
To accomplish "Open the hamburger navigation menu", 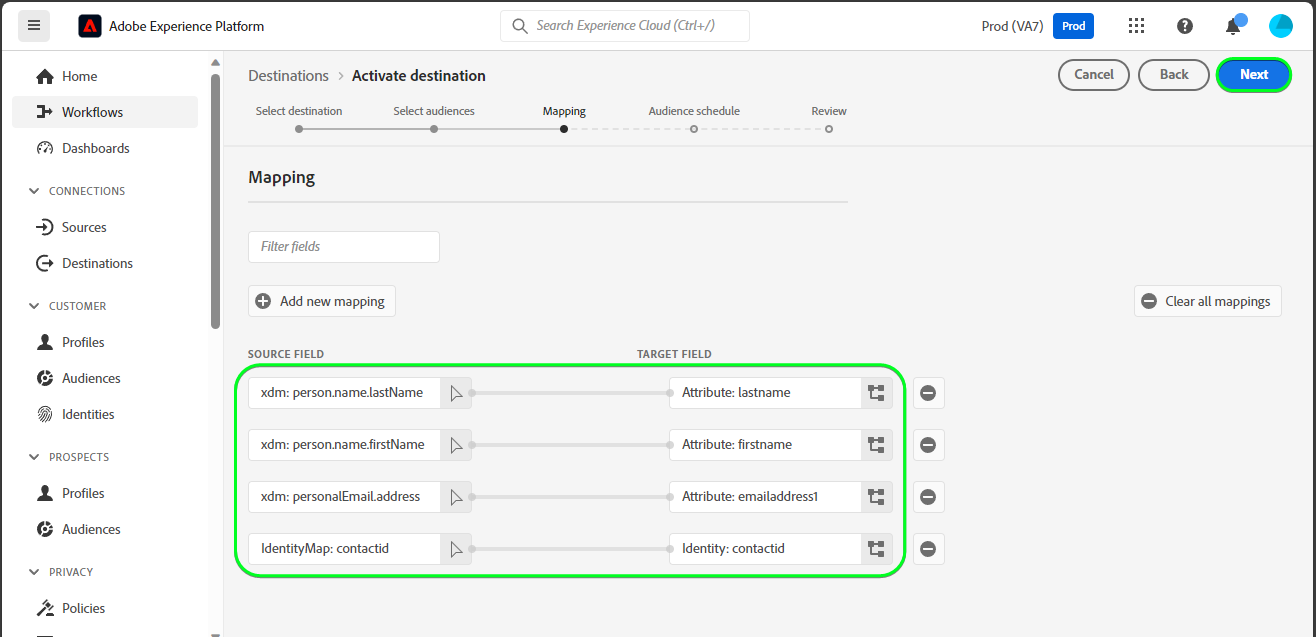I will pos(34,26).
